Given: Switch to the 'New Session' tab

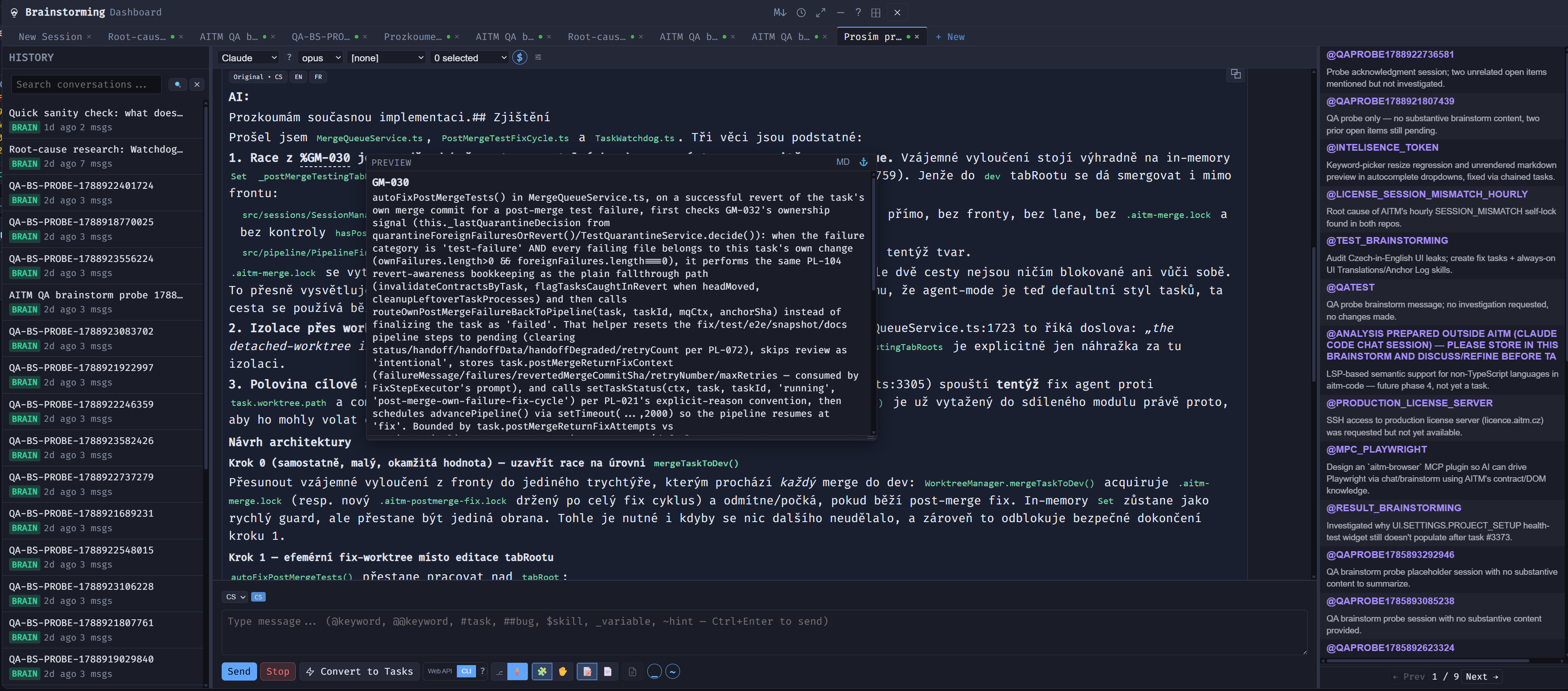Looking at the screenshot, I should (50, 37).
